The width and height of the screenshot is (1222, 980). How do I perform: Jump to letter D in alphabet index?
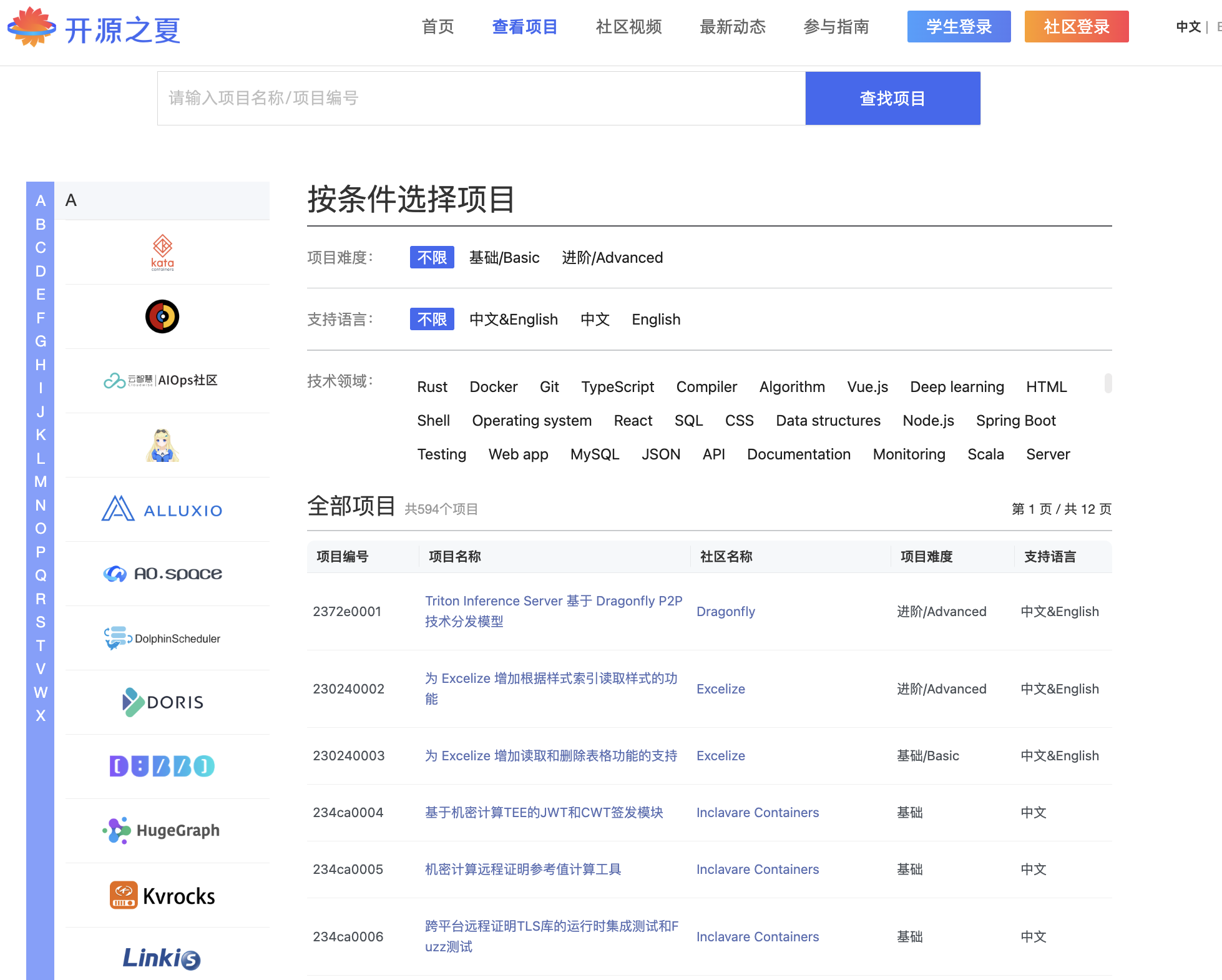pyautogui.click(x=41, y=271)
